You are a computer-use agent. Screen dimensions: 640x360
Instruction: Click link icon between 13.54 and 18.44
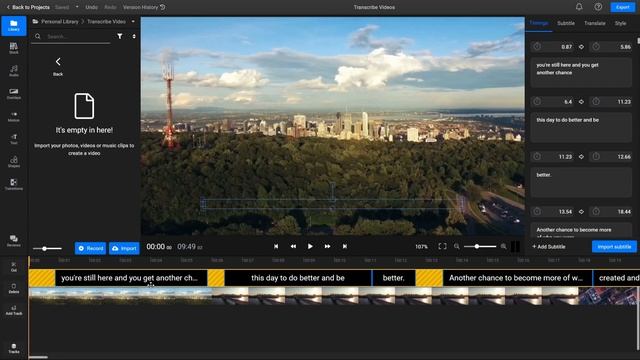(581, 211)
